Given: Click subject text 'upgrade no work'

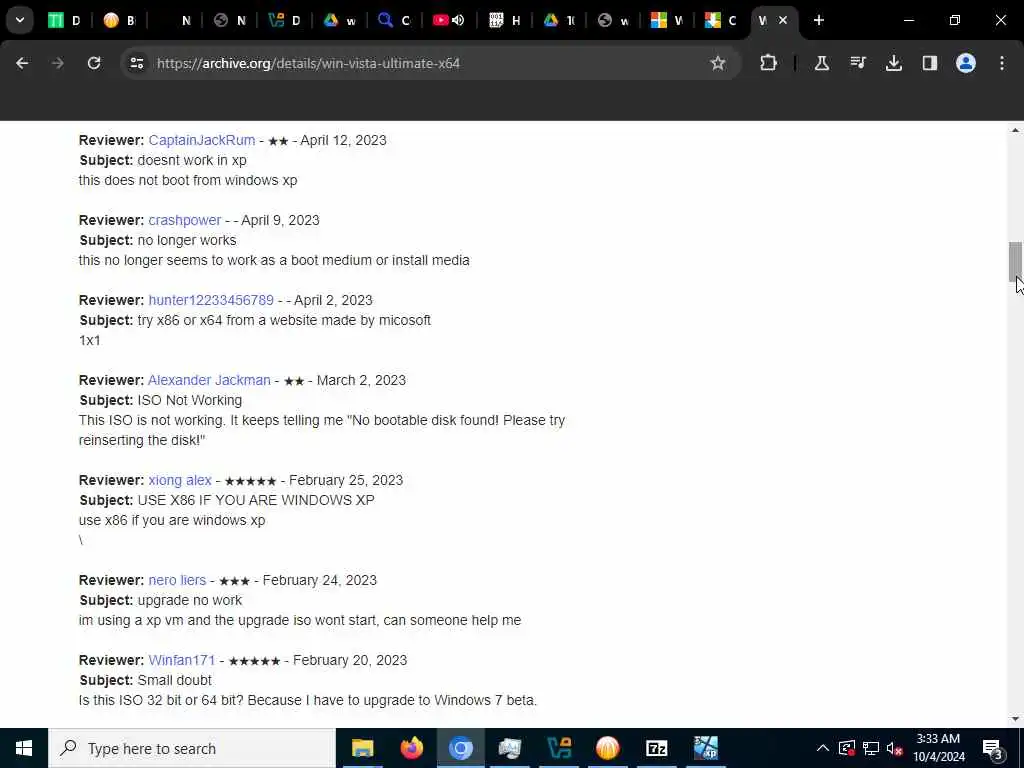Looking at the screenshot, I should coord(189,600).
